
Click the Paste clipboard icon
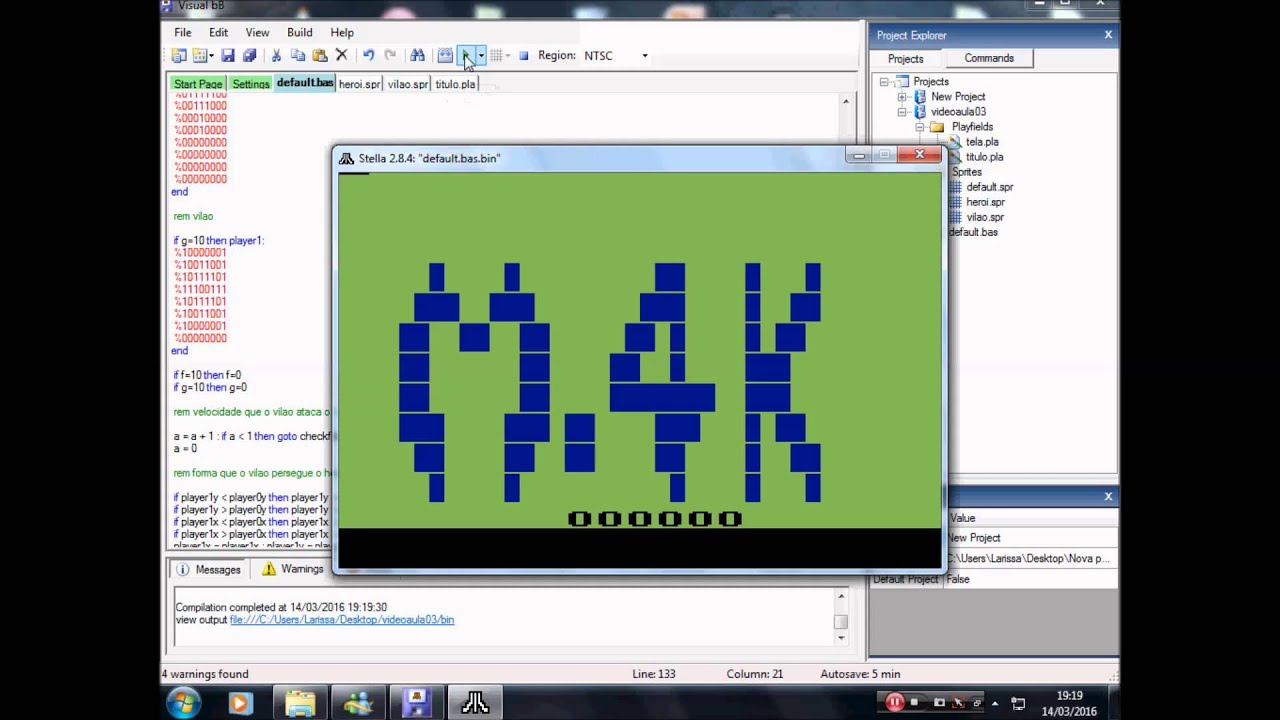320,56
